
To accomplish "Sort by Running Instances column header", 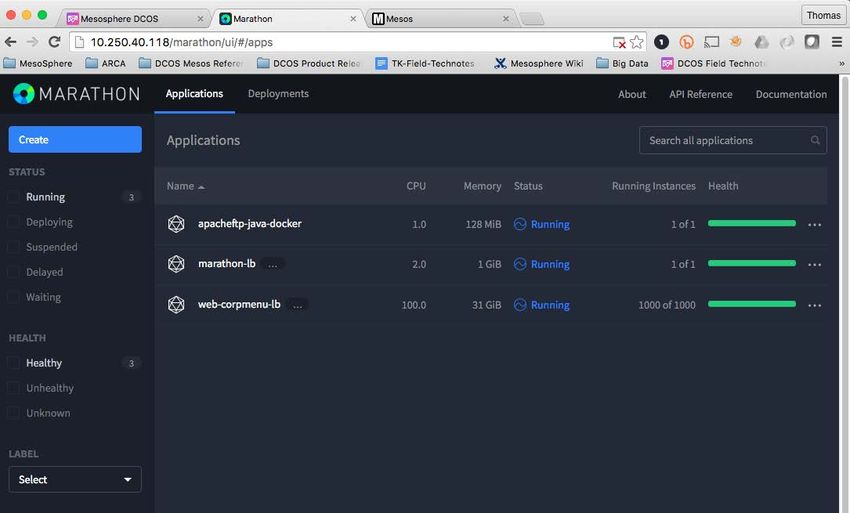I will (x=653, y=186).
